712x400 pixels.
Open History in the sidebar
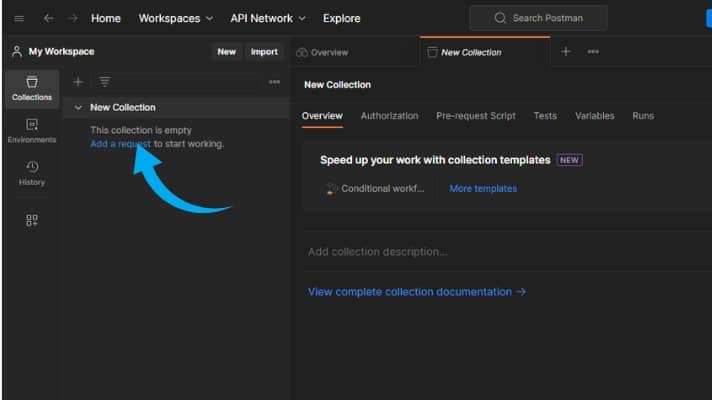click(32, 173)
